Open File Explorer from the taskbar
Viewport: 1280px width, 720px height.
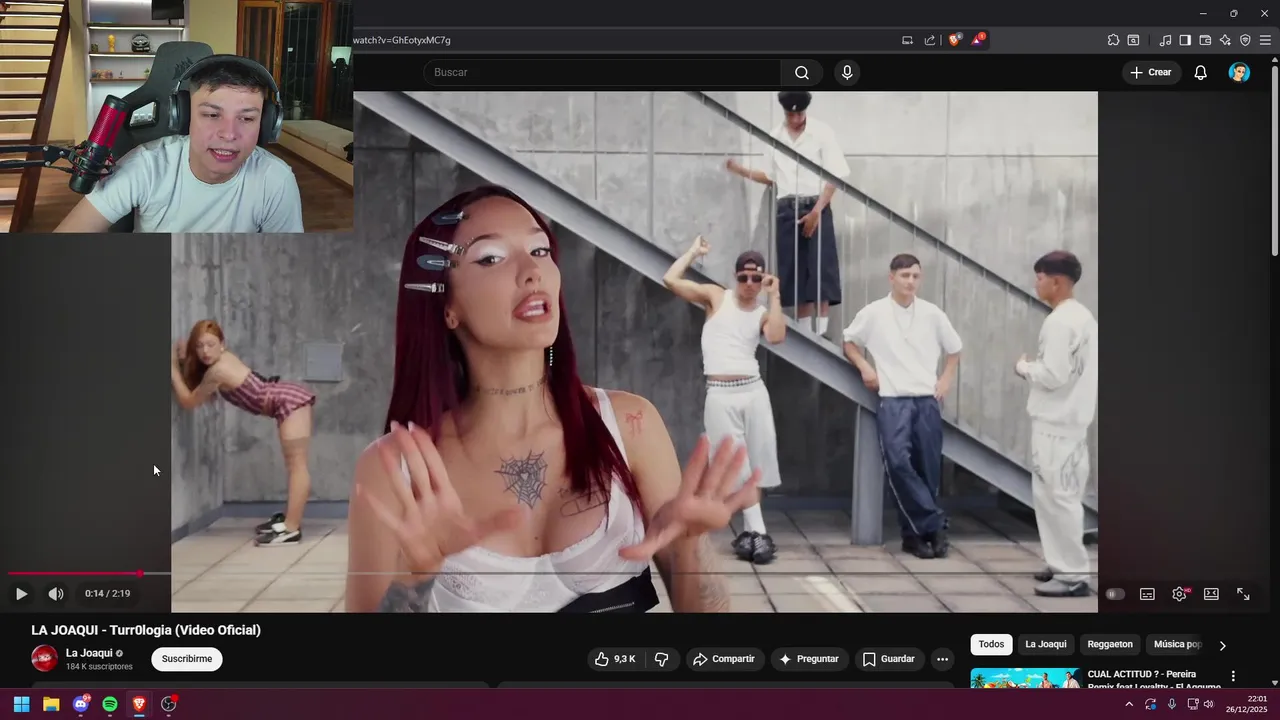(51, 704)
